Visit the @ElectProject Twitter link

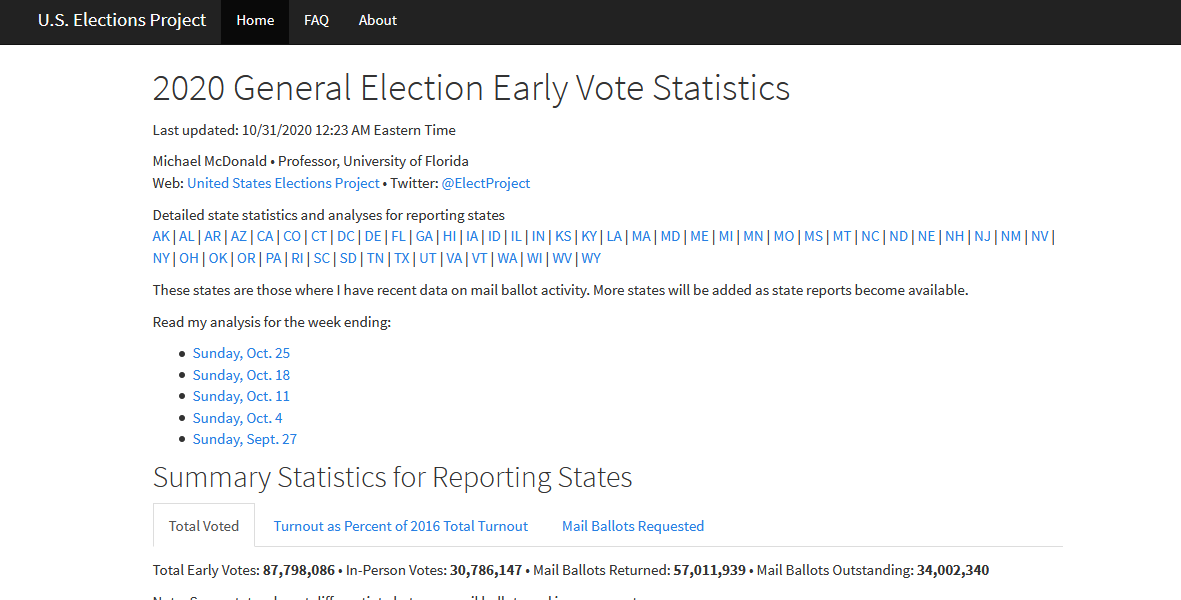[x=486, y=183]
